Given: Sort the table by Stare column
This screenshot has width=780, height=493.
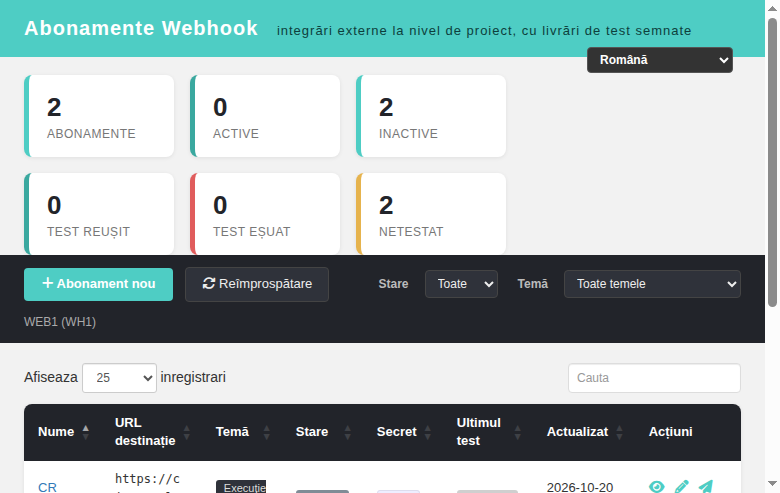Looking at the screenshot, I should [323, 432].
